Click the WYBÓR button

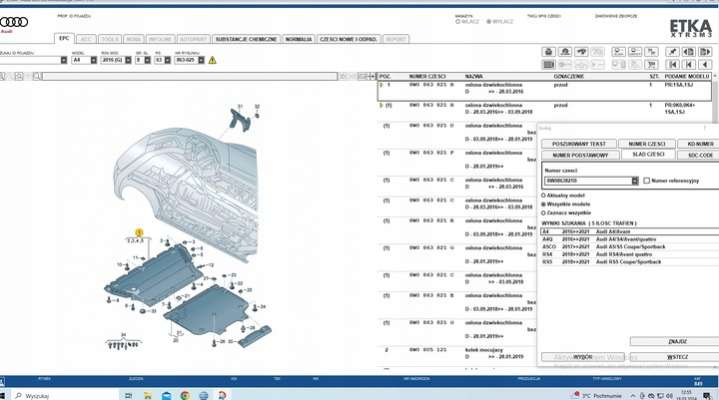click(x=582, y=357)
